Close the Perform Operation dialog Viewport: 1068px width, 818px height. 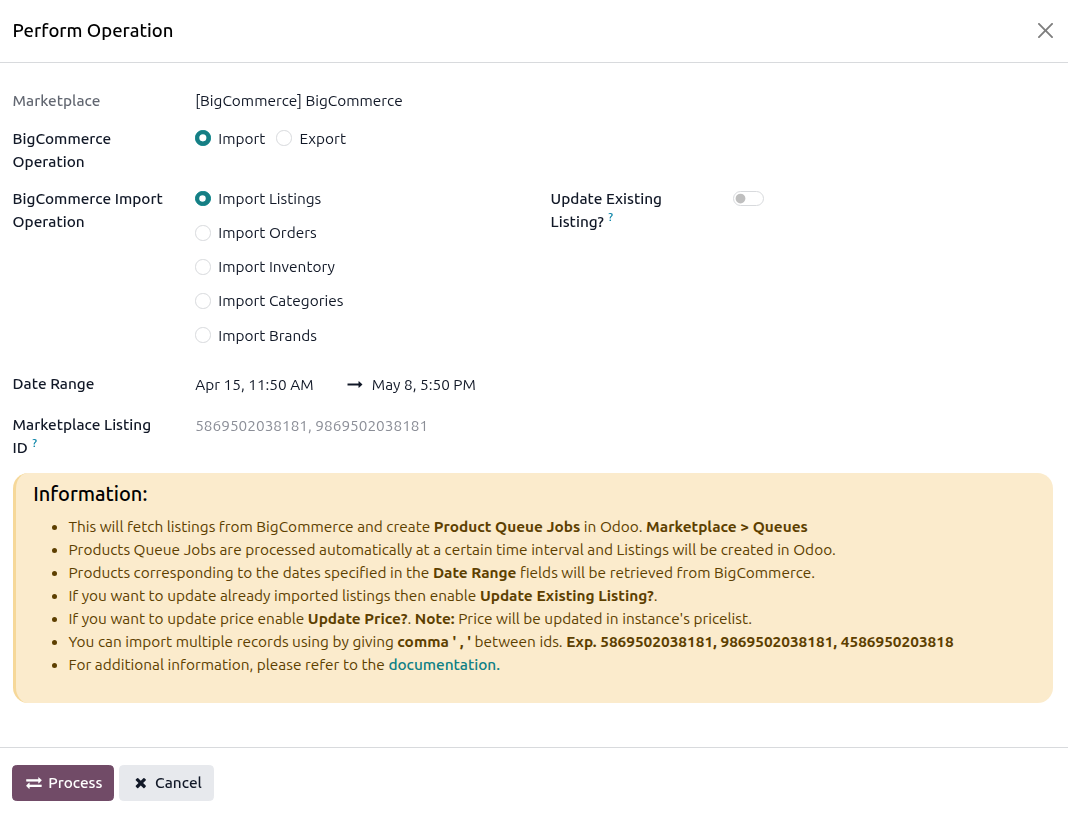[x=1045, y=31]
